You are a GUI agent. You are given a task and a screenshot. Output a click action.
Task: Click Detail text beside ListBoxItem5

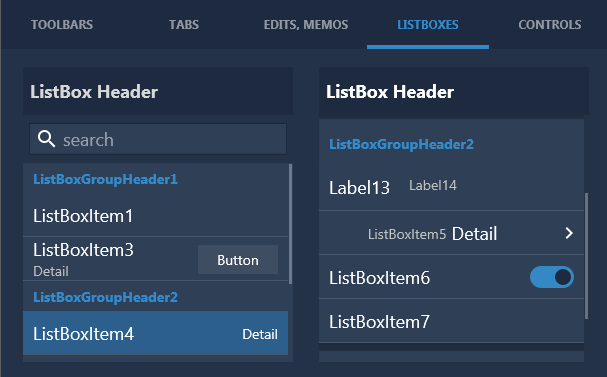474,234
